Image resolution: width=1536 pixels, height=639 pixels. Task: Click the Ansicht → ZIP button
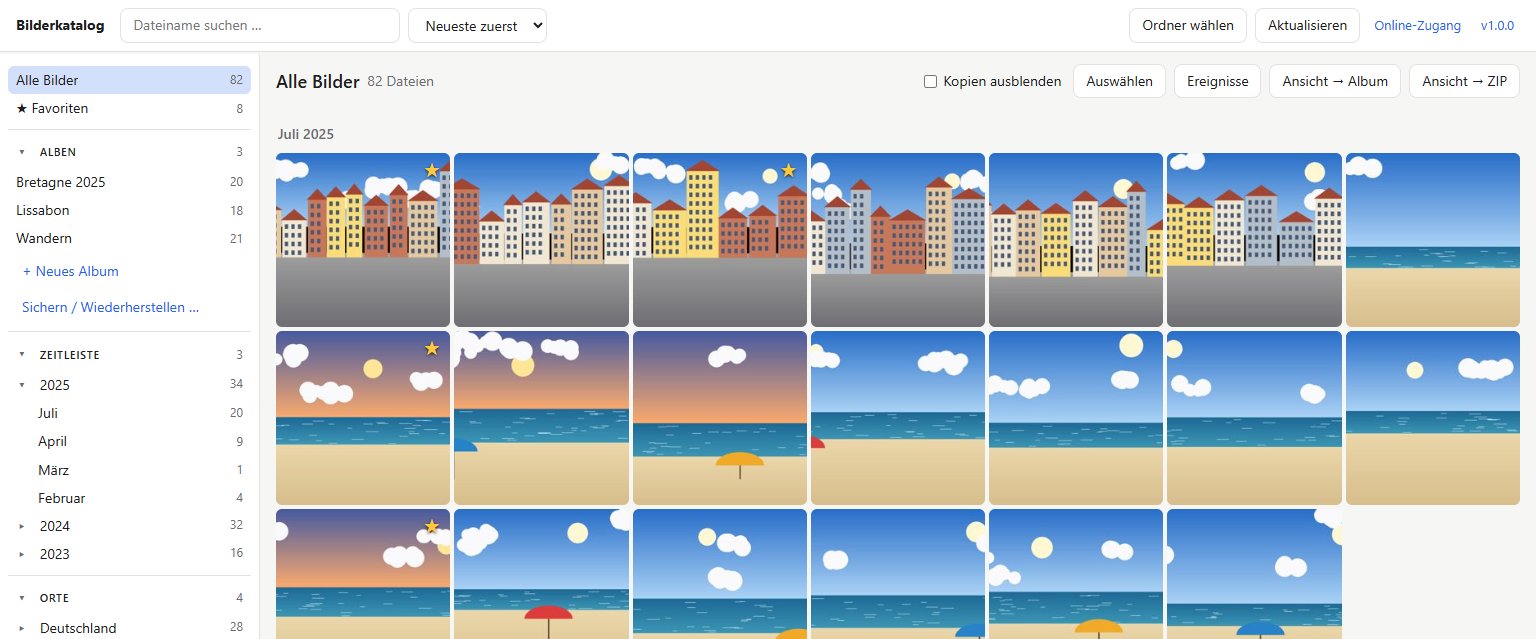pos(1464,81)
